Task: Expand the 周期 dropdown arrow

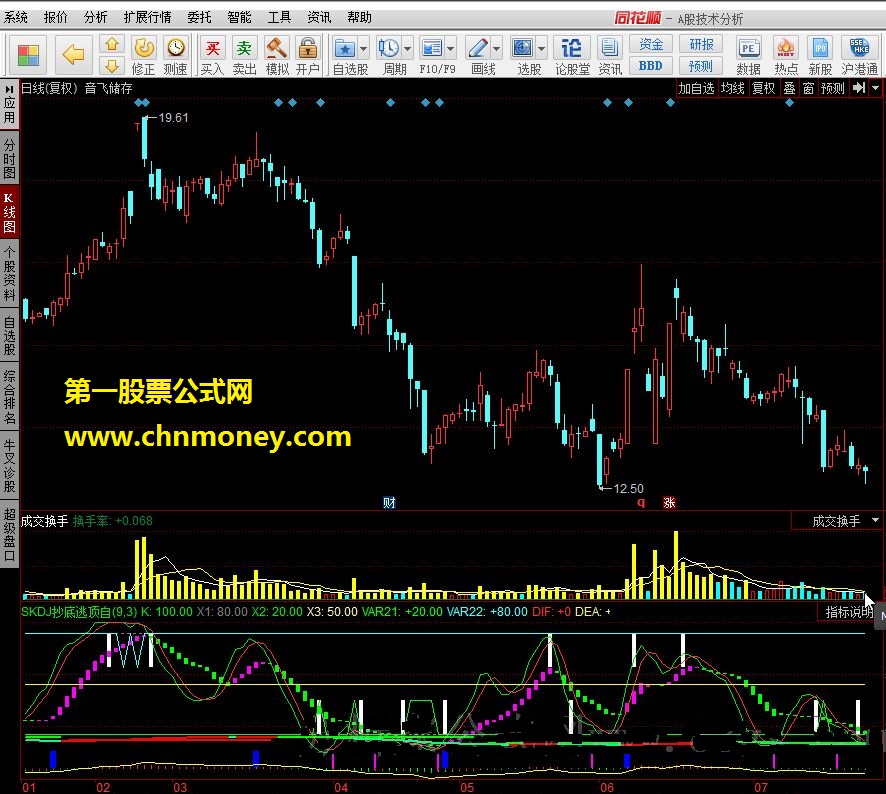Action: [407, 49]
